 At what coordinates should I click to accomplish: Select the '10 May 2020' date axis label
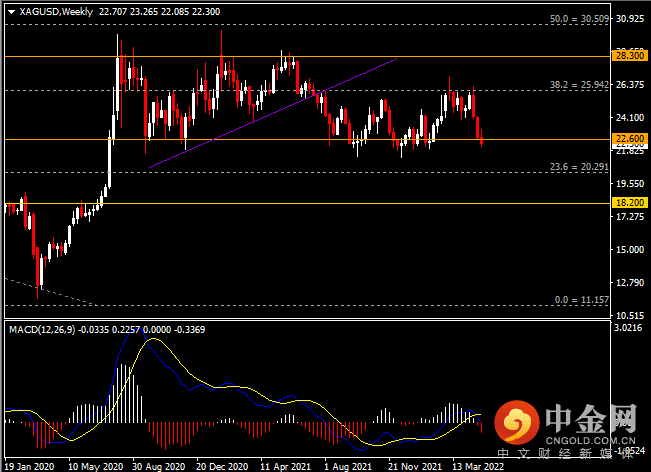[95, 467]
